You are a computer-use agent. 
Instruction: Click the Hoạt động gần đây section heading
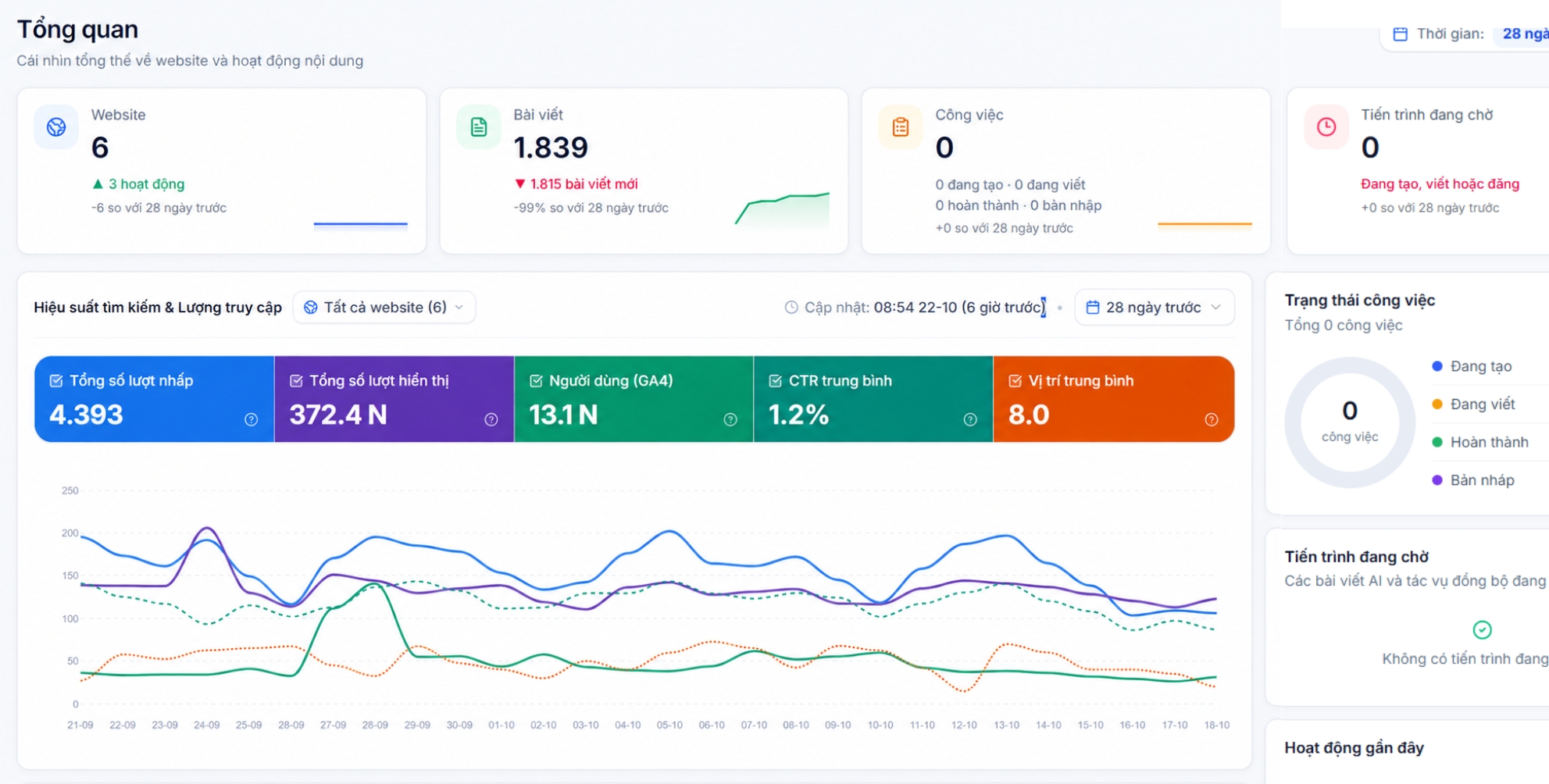pos(1354,748)
